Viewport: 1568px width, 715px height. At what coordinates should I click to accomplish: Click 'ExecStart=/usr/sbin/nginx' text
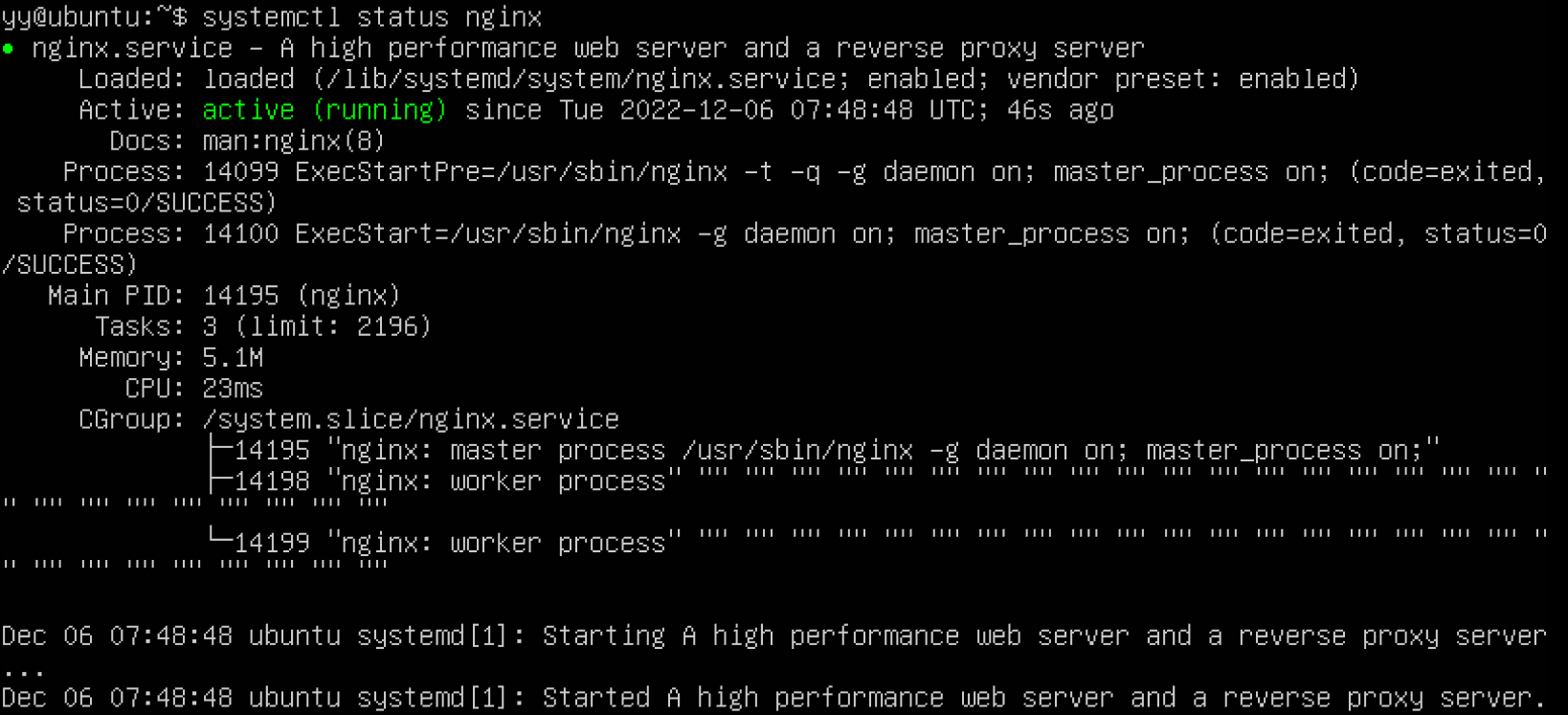coord(488,234)
